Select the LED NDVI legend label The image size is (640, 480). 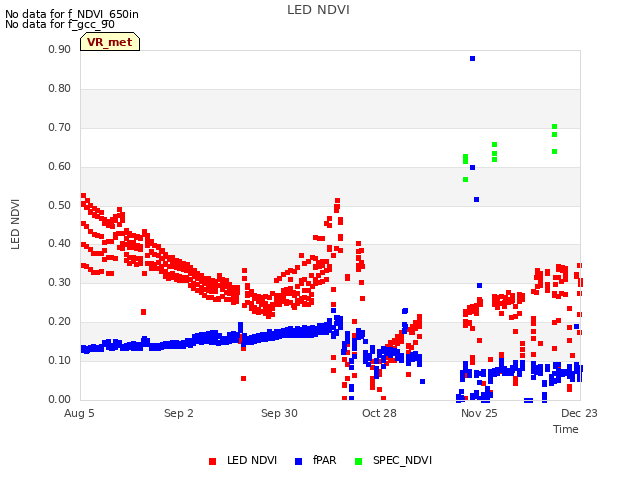coord(252,460)
